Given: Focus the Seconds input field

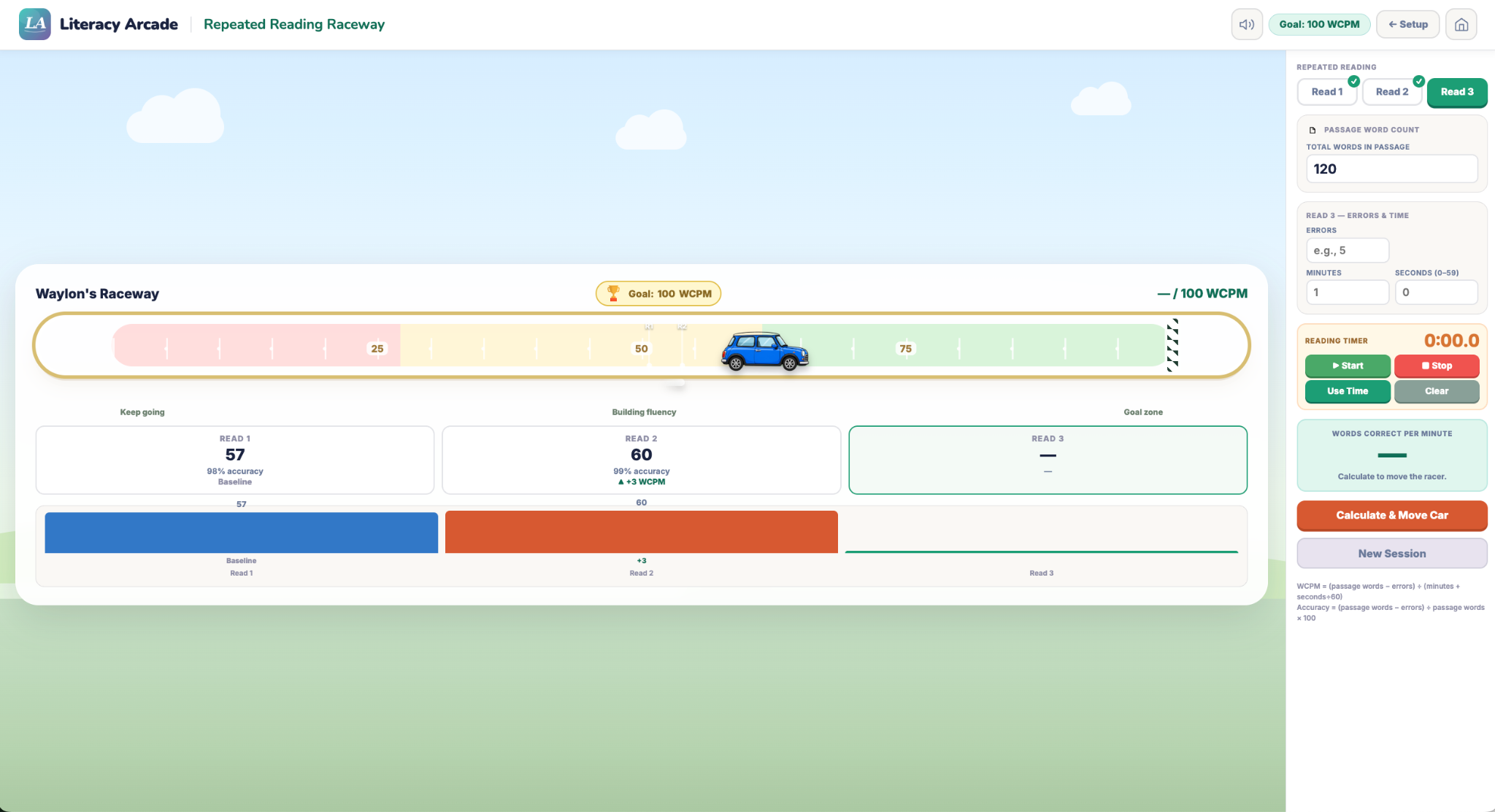Looking at the screenshot, I should coord(1437,293).
